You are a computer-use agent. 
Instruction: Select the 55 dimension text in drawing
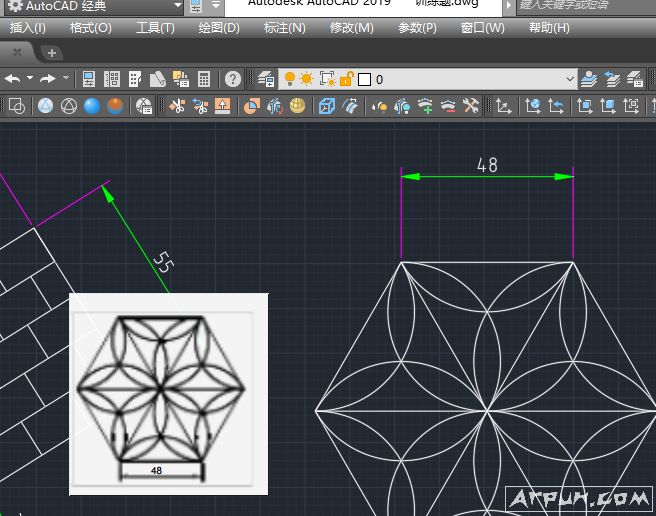[163, 262]
